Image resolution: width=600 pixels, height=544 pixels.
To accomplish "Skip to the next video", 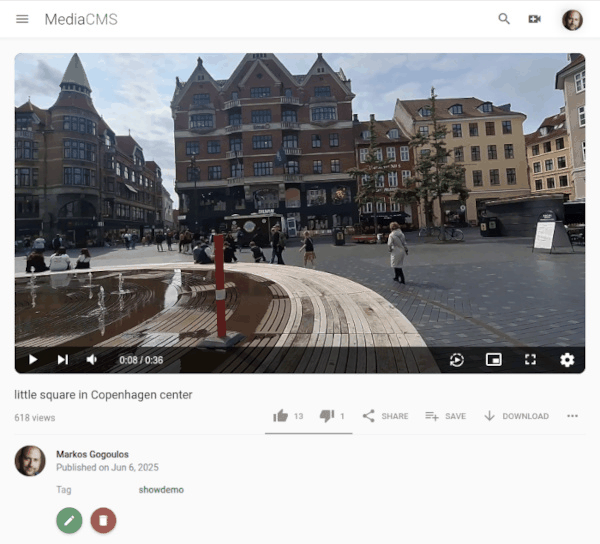I will pyautogui.click(x=63, y=360).
